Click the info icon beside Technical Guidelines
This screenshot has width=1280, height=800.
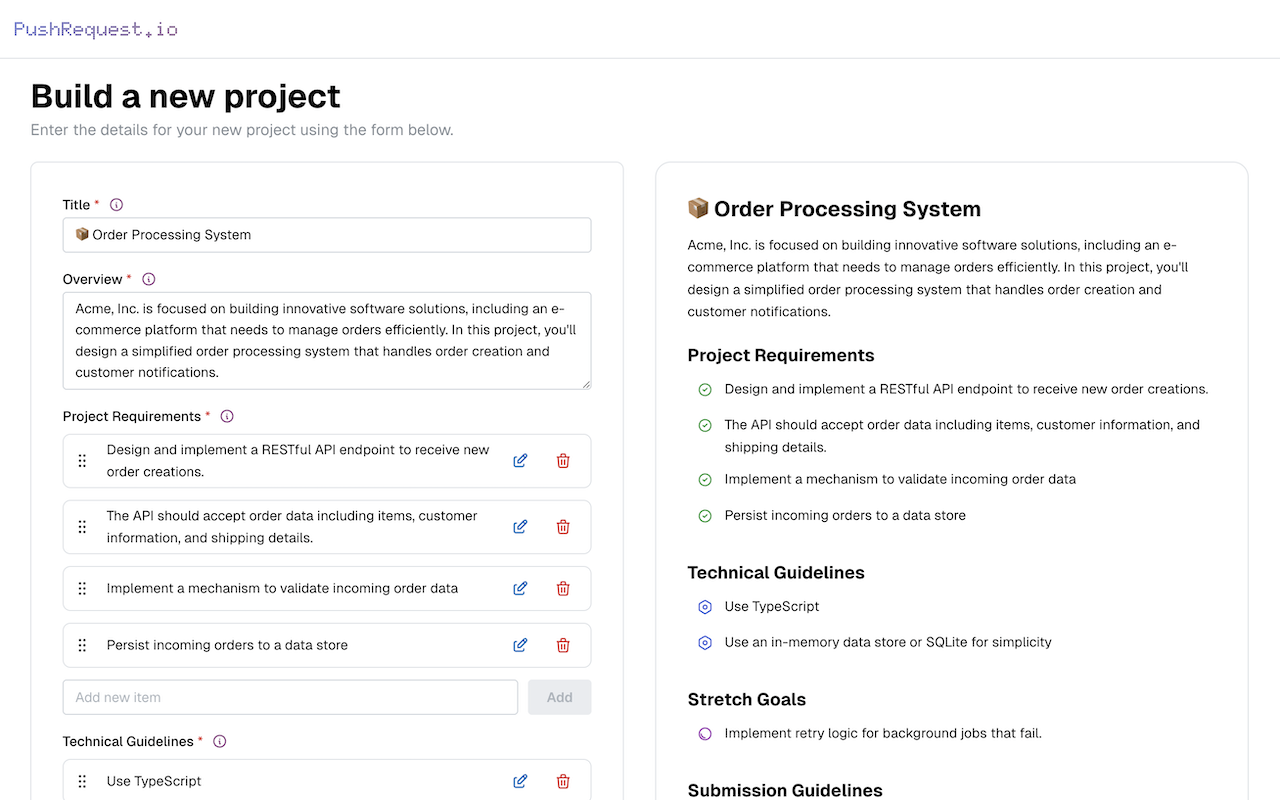coord(219,741)
